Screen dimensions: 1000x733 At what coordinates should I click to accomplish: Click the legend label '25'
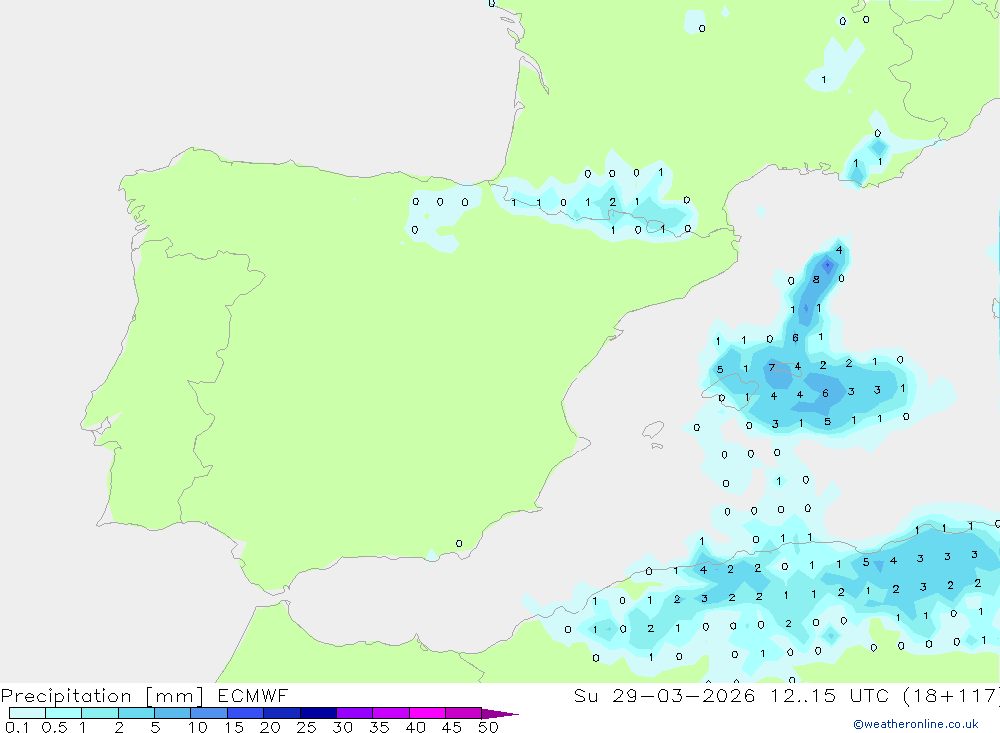(x=306, y=727)
